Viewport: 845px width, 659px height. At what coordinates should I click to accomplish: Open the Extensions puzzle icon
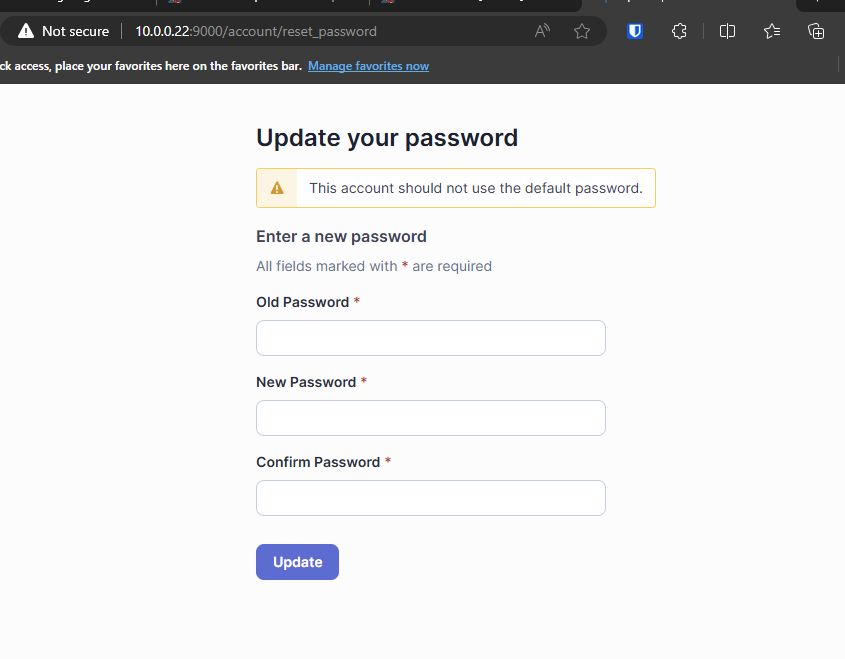coord(679,31)
